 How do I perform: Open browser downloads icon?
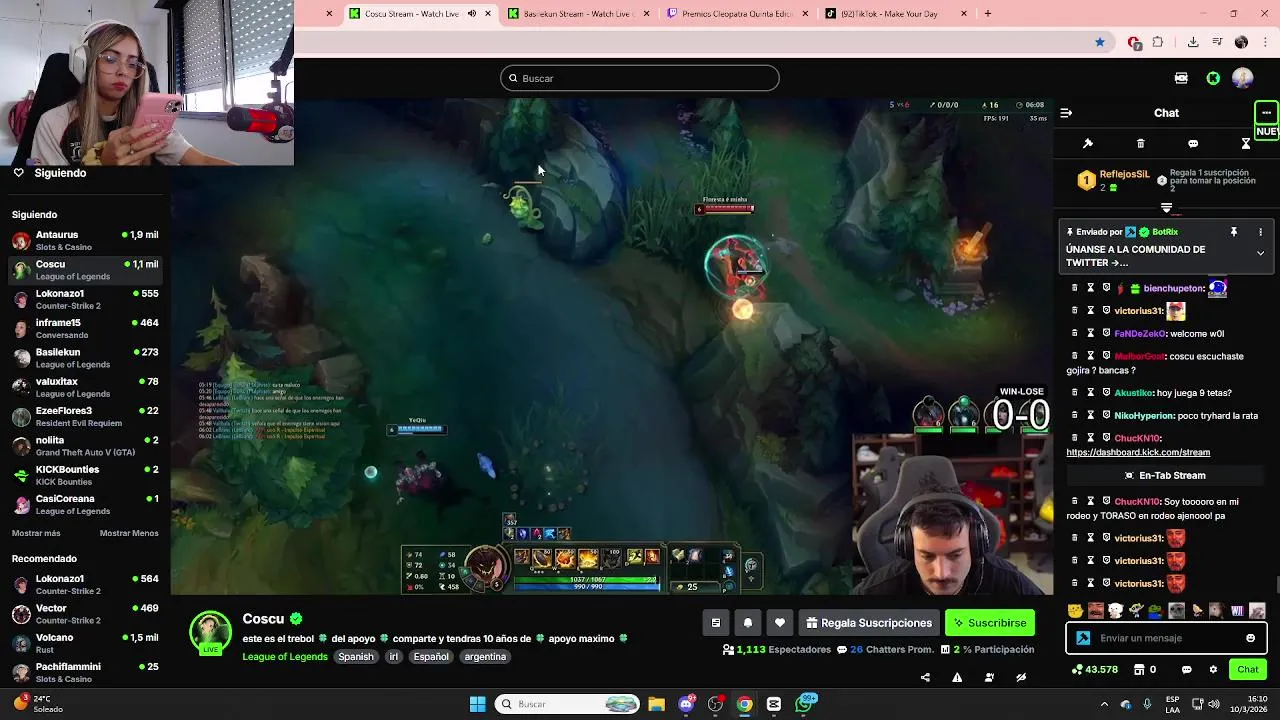pos(1193,42)
